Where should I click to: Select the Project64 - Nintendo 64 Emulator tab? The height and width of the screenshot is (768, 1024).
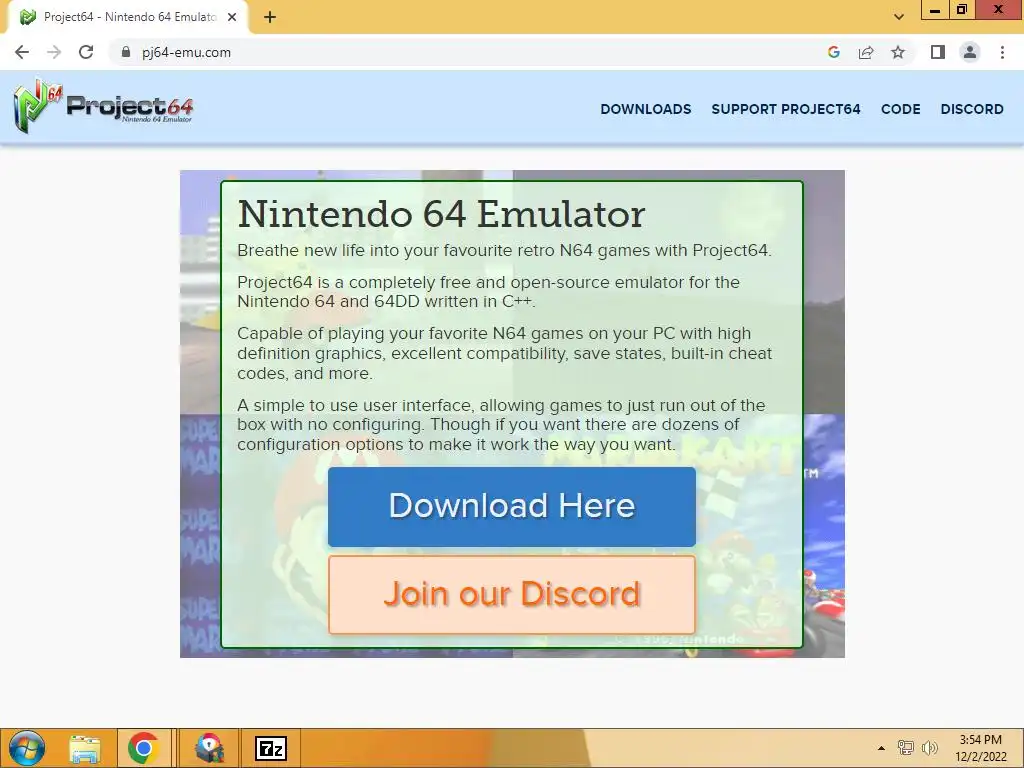click(x=128, y=17)
